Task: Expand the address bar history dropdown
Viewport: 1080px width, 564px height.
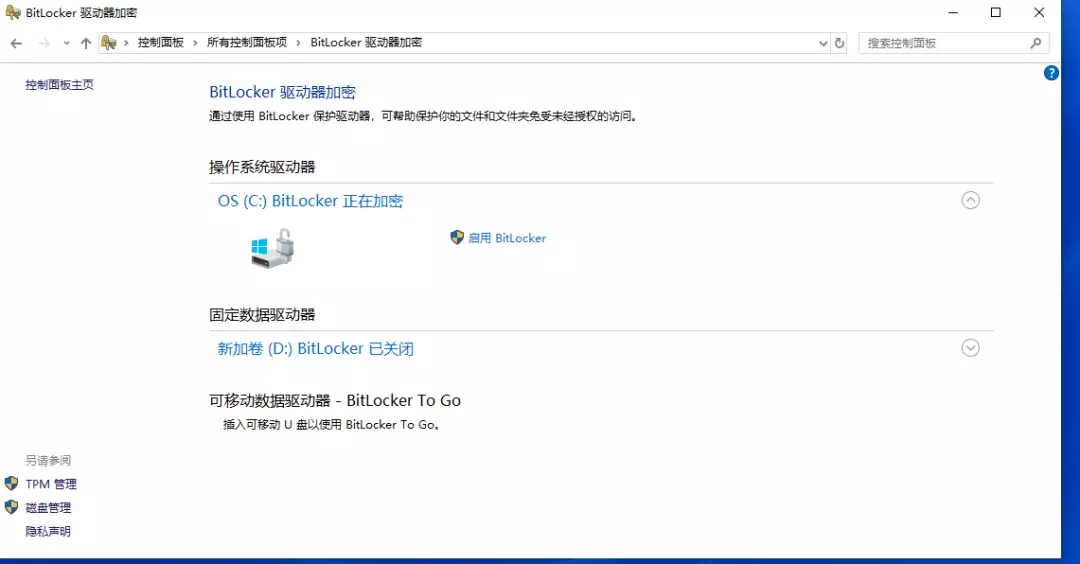Action: click(822, 43)
